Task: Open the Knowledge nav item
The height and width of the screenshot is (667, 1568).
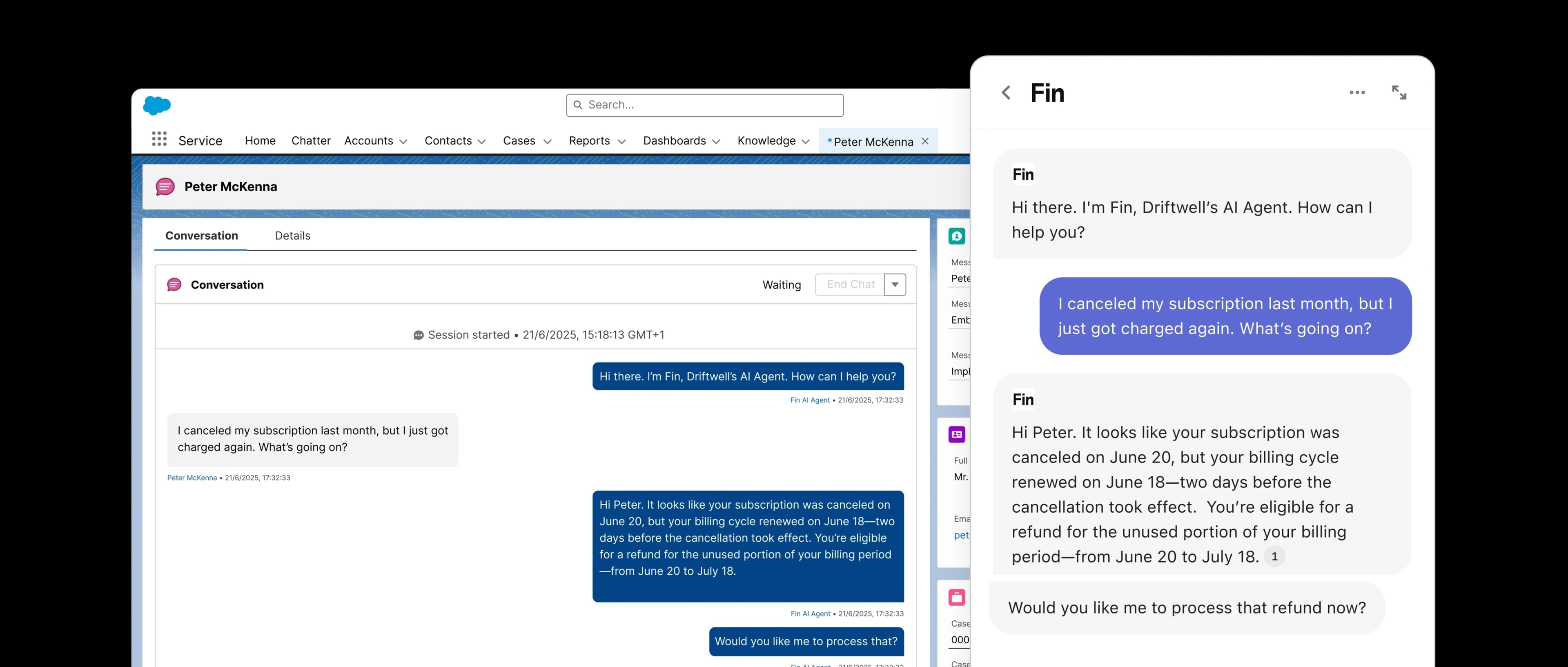Action: pos(766,140)
